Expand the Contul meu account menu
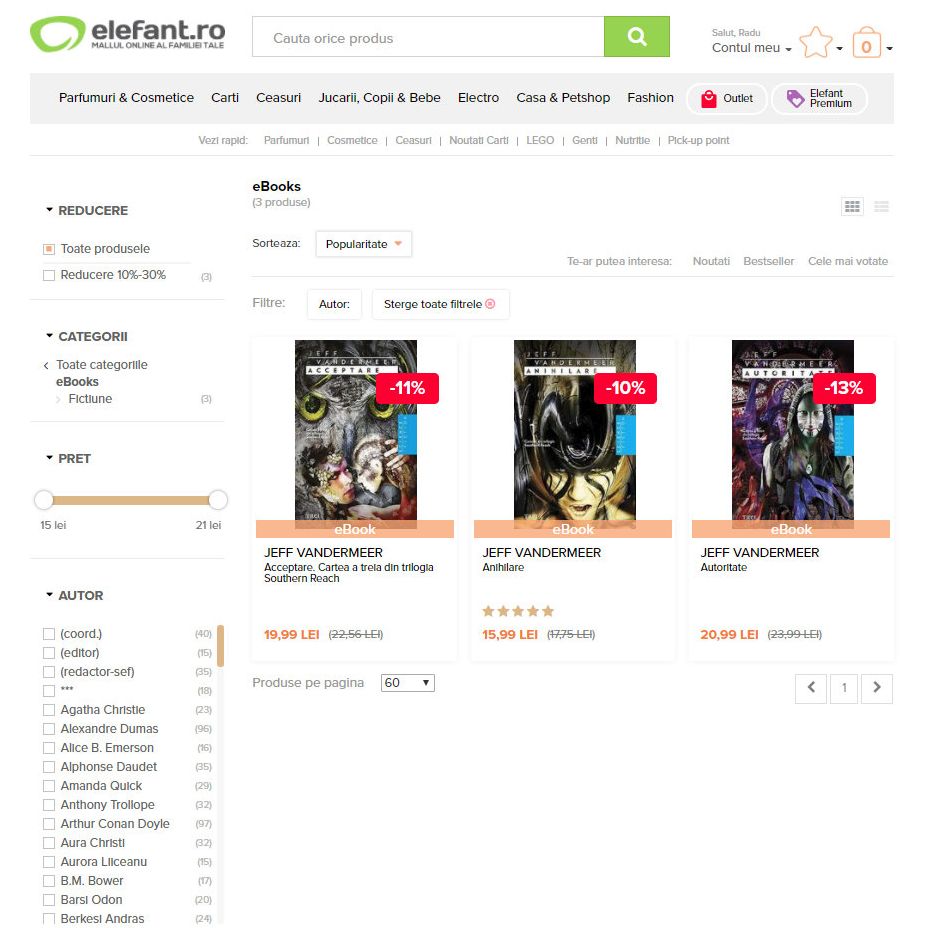Image resolution: width=925 pixels, height=928 pixels. tap(751, 48)
